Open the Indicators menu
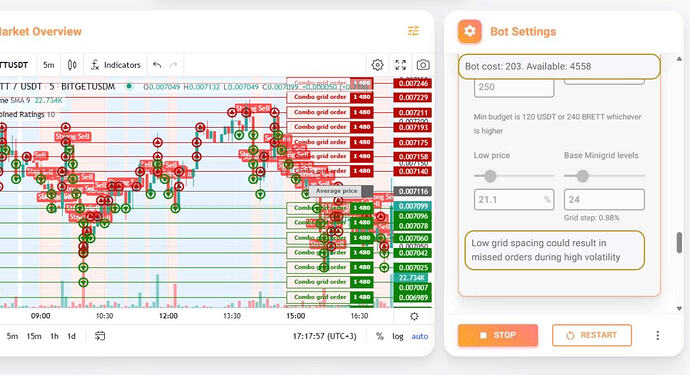Viewport: 690px width, 375px height. 116,65
